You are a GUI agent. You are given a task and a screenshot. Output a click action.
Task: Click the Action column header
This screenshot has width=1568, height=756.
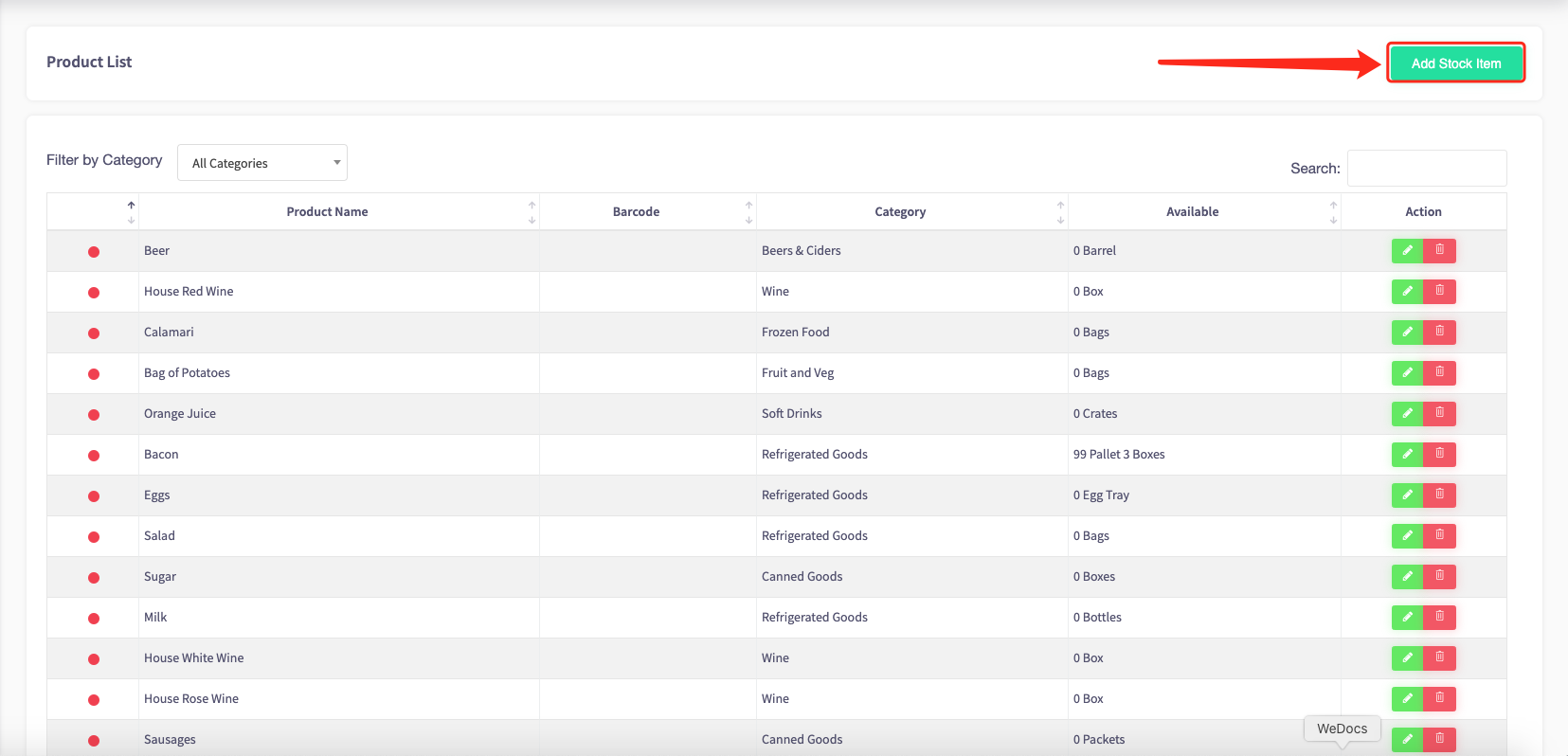(1423, 211)
